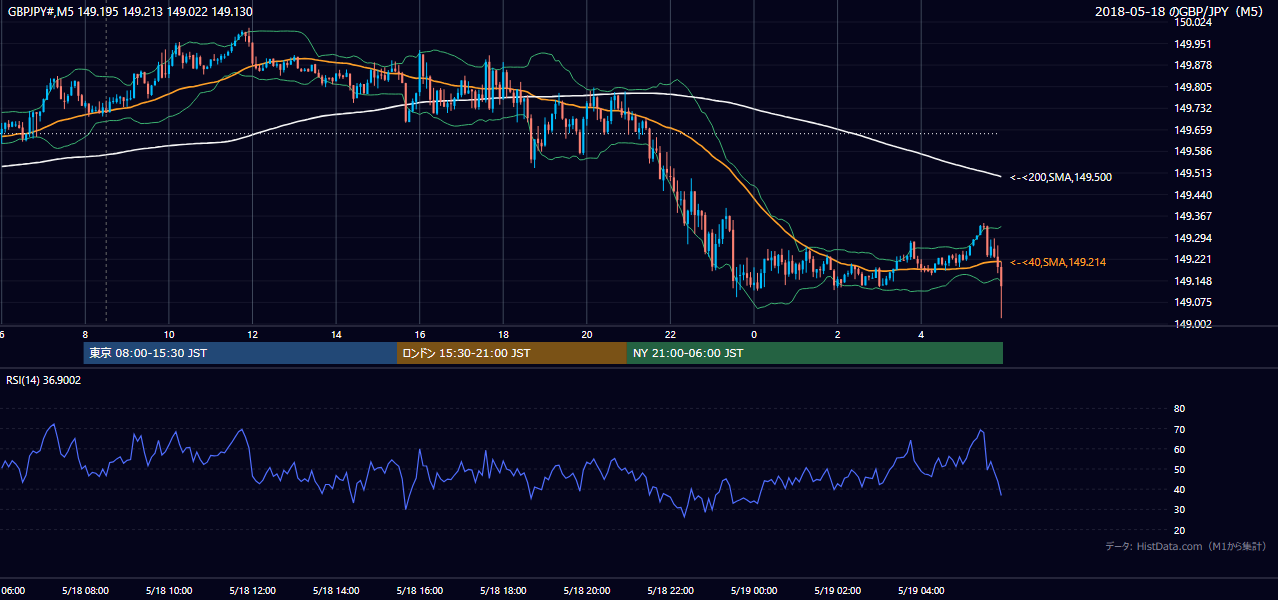
Task: Click price axis label 149.075
Action: pos(1193,302)
